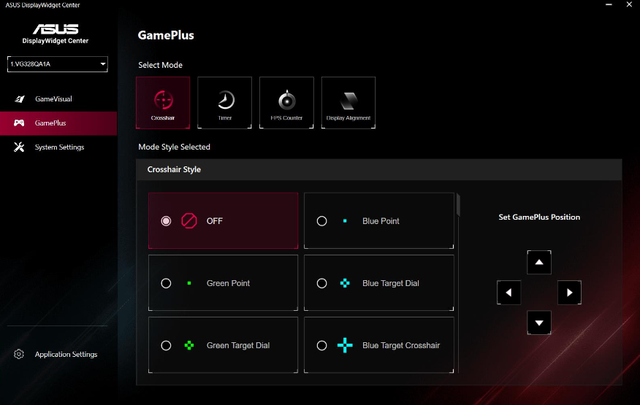
Task: Click the down arrow position button
Action: pos(539,322)
